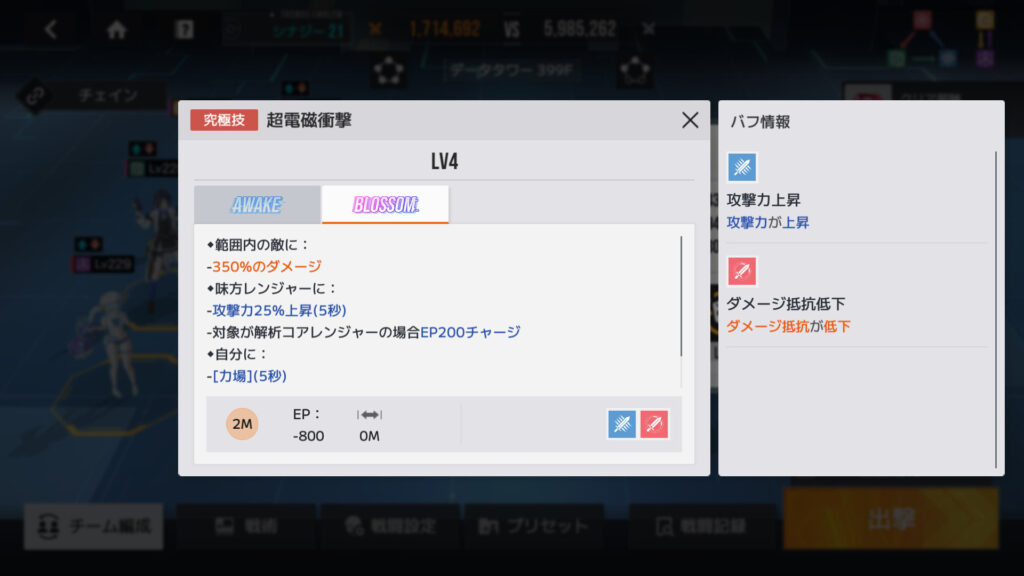Image resolution: width=1024 pixels, height=576 pixels.
Task: Click the 2M range circle indicator
Action: (242, 424)
